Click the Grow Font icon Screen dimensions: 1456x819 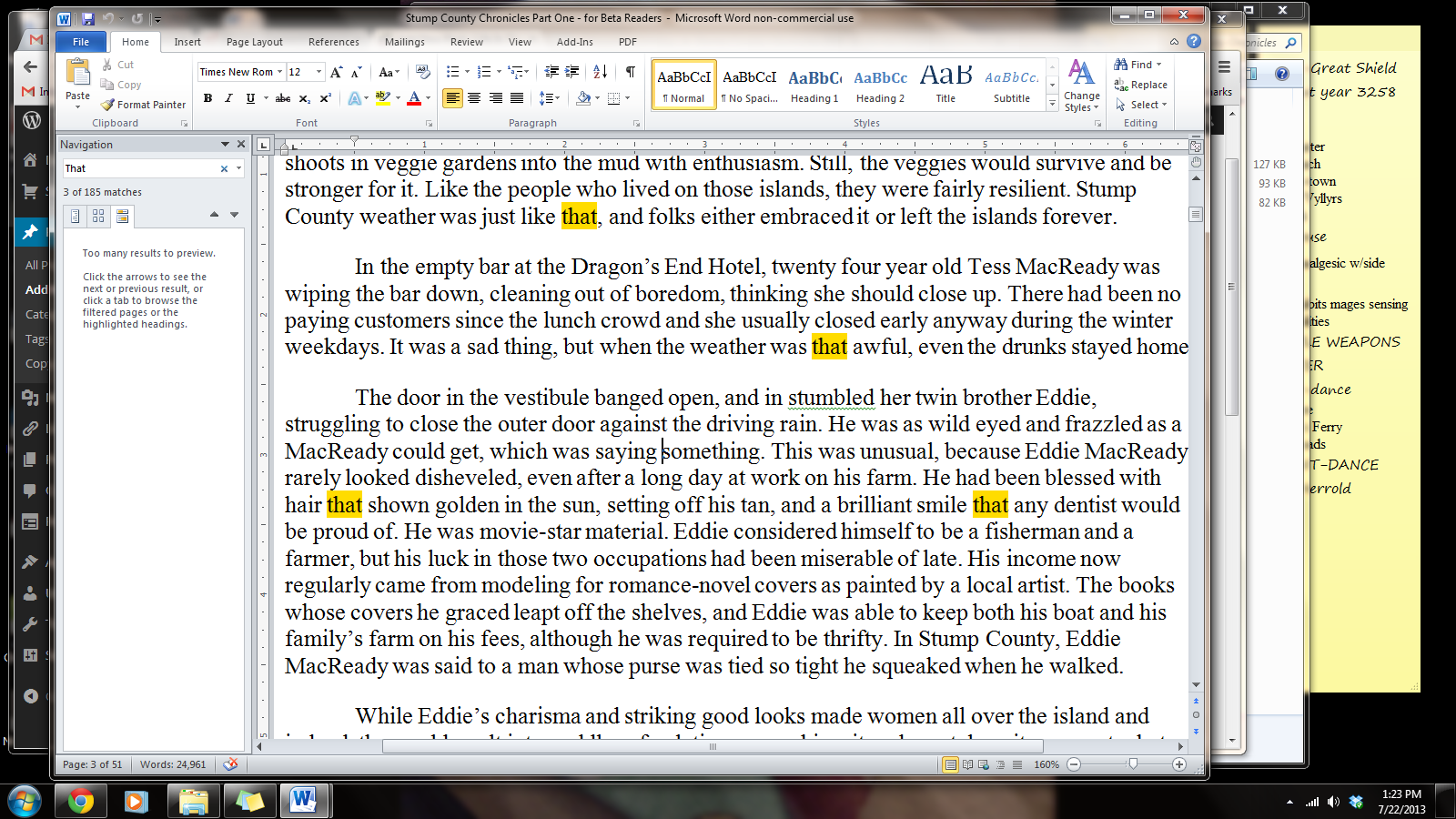pos(337,72)
